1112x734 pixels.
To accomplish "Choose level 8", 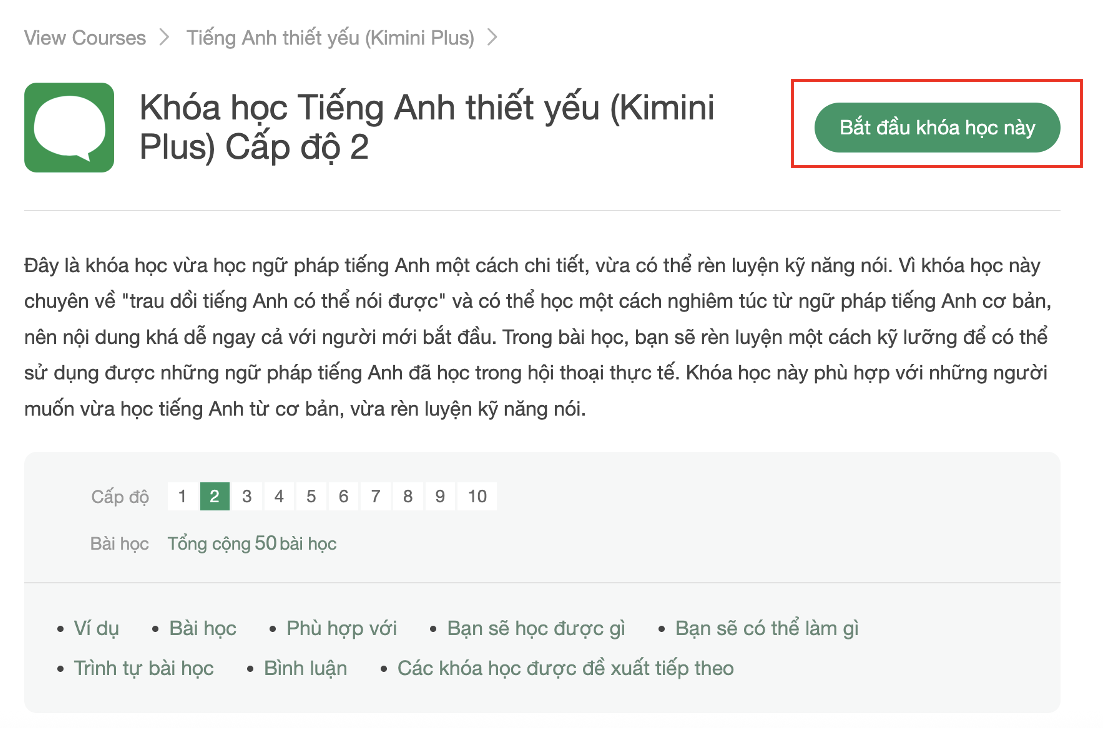I will (x=408, y=496).
